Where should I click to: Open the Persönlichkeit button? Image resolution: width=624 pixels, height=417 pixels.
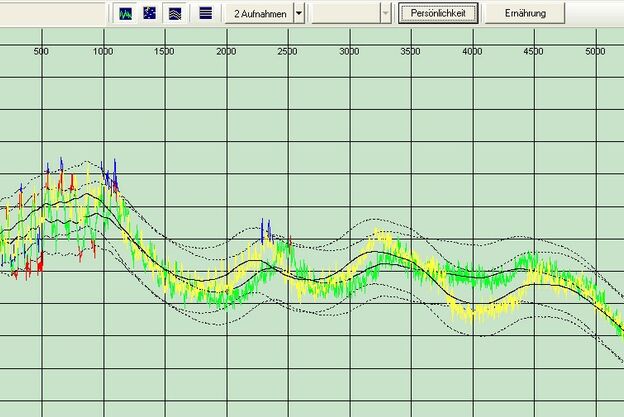point(438,13)
